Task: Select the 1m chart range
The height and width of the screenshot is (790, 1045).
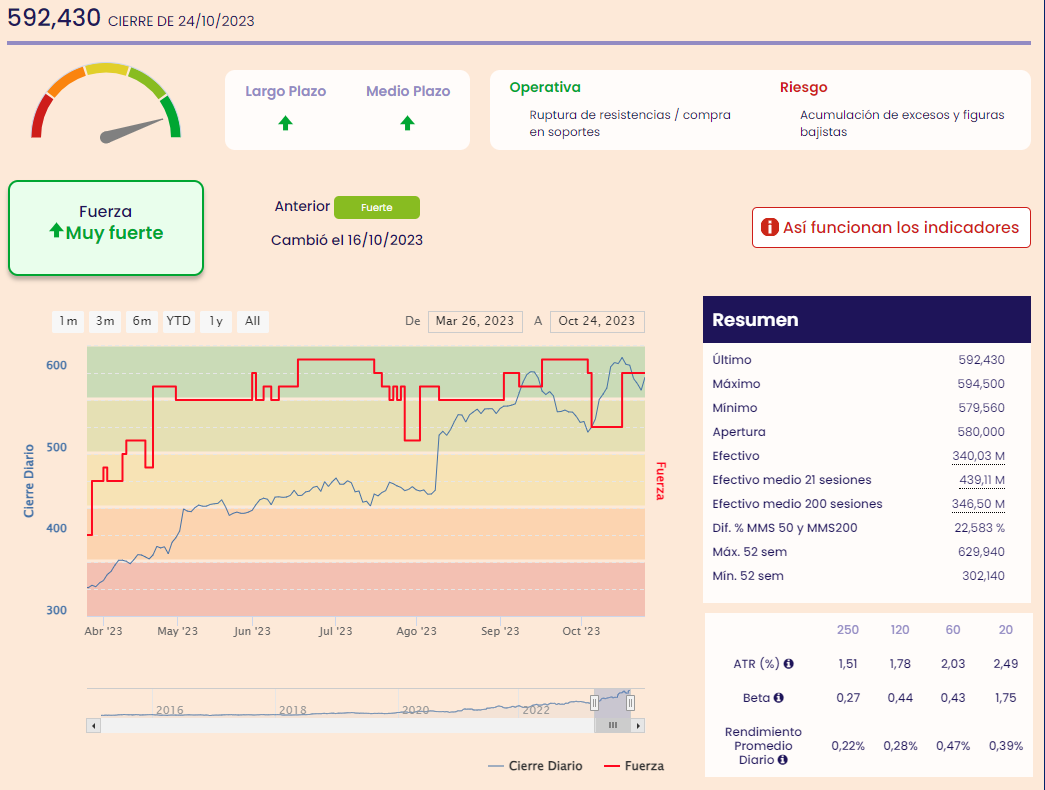Action: pos(68,321)
